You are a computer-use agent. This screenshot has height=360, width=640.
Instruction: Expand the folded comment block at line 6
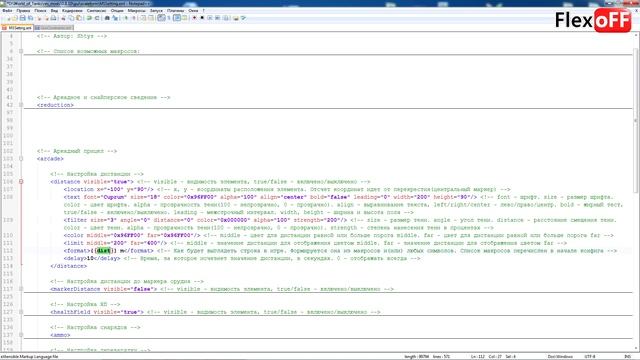(21, 51)
